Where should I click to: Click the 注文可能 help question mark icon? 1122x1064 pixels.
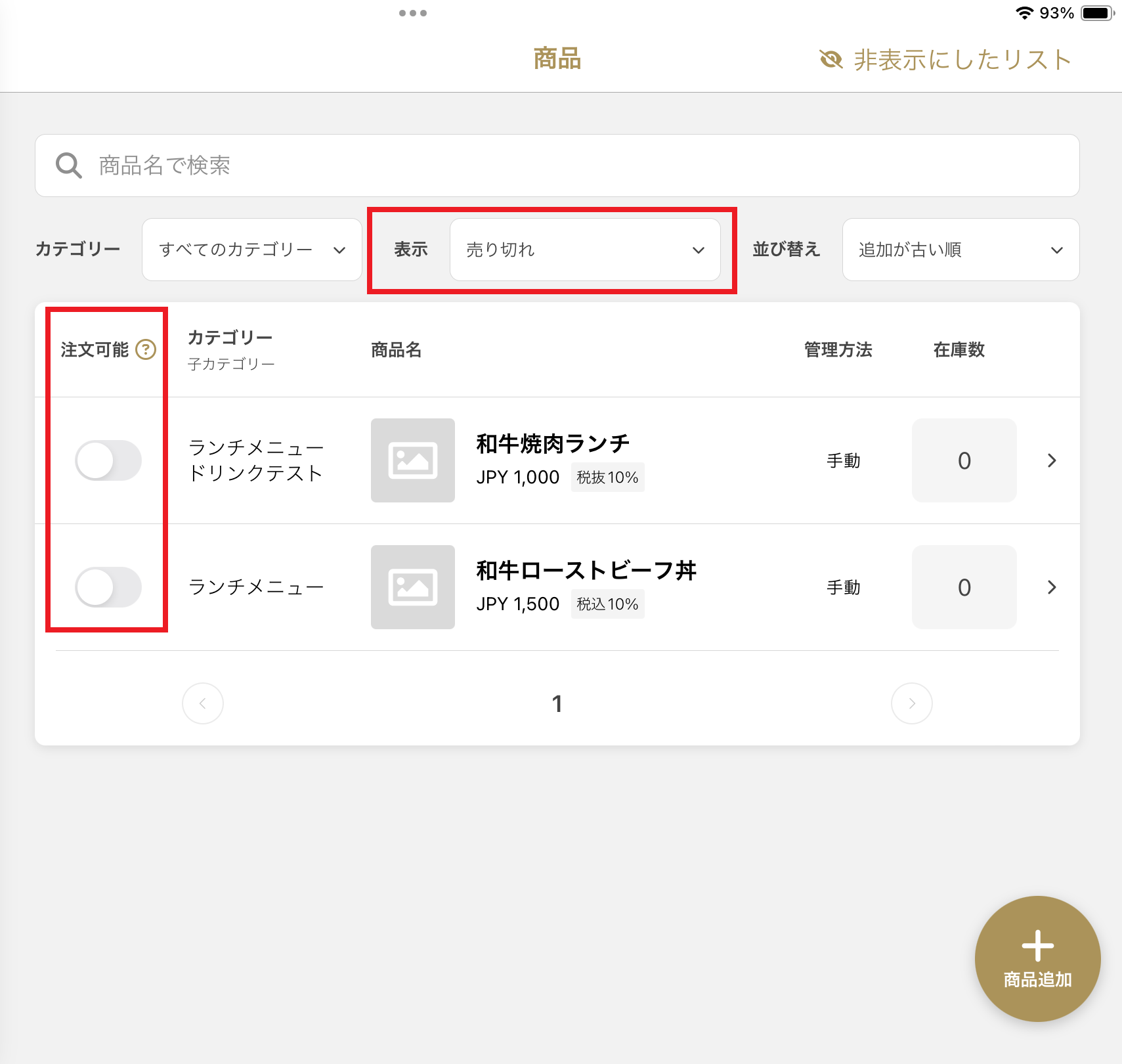point(146,349)
